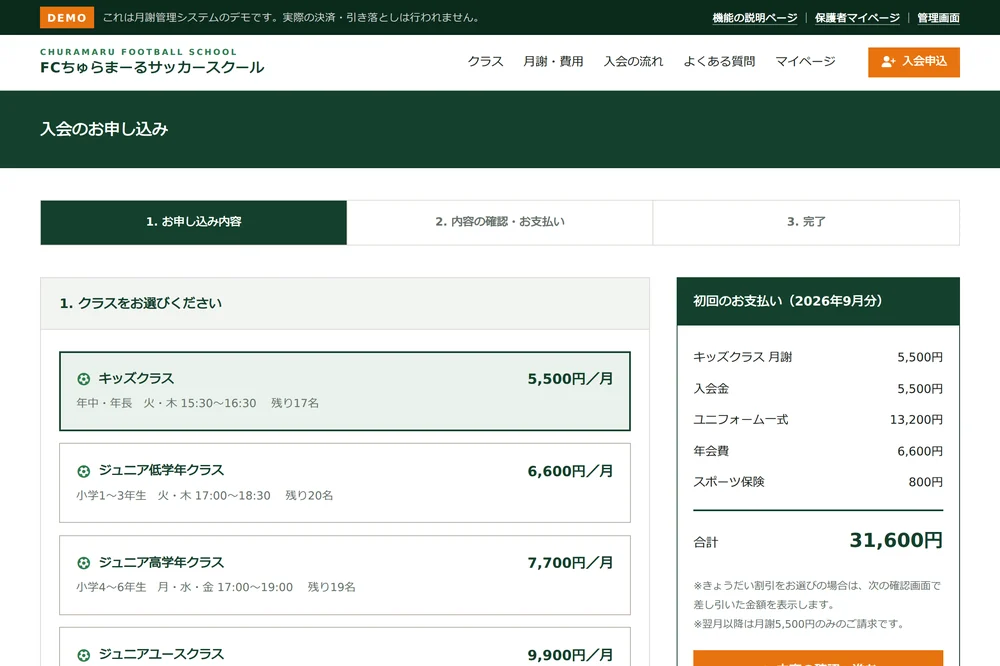Click the 残り17名 availability text
The width and height of the screenshot is (1000, 666).
coord(295,403)
